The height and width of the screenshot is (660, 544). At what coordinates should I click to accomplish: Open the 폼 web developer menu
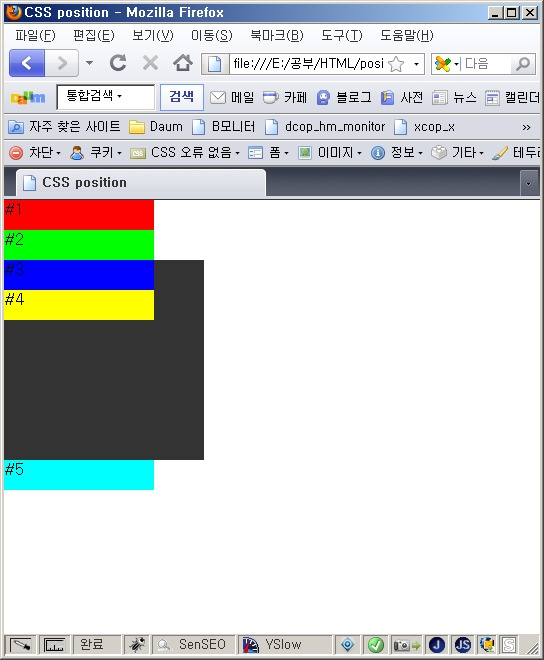pyautogui.click(x=268, y=152)
